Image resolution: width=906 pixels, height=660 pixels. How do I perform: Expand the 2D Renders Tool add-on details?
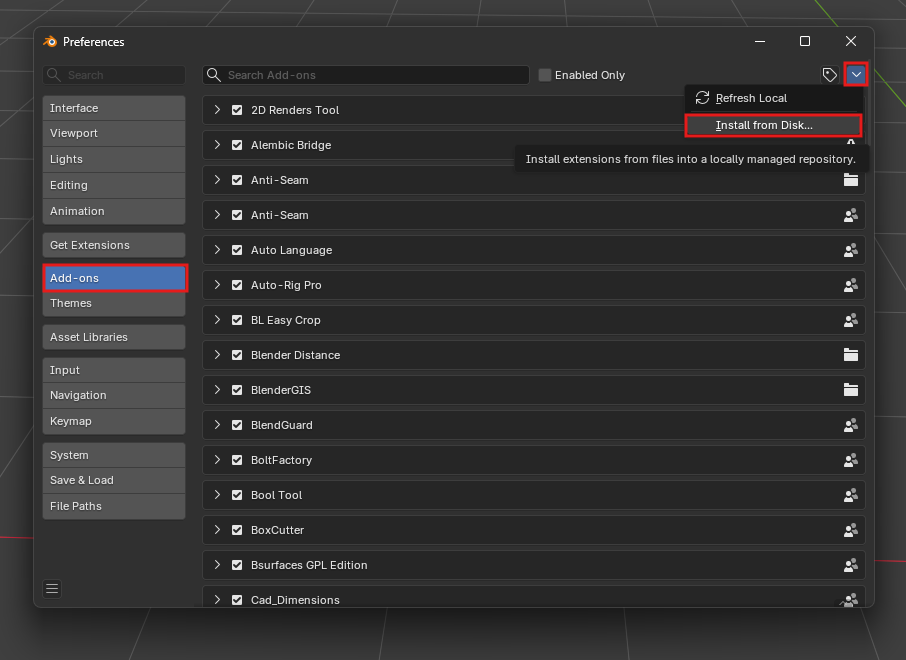217,110
